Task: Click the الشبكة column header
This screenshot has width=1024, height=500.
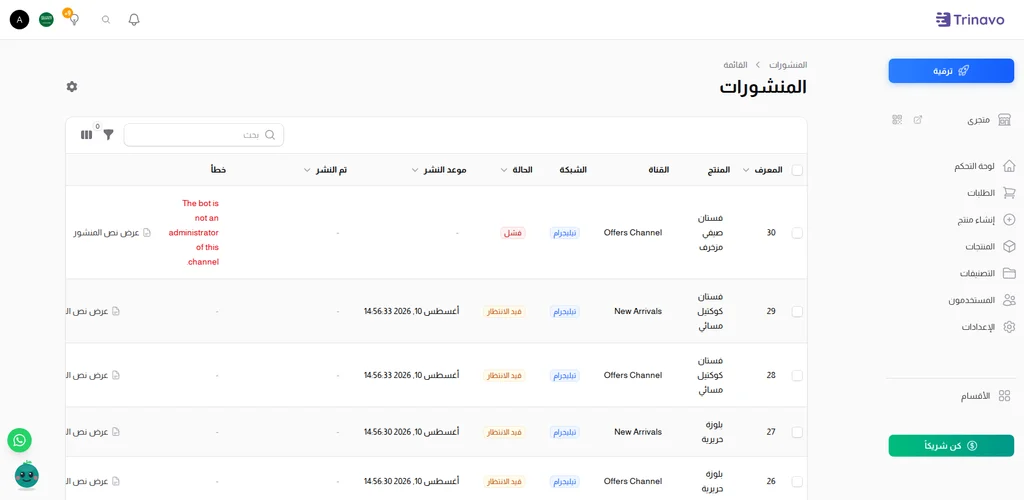Action: (x=573, y=170)
